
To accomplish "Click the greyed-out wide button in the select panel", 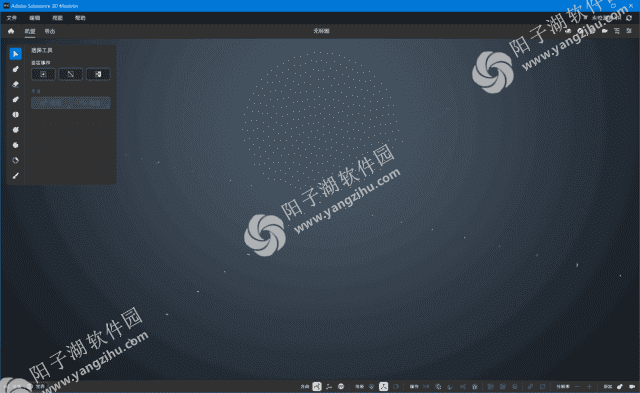I will click(71, 103).
